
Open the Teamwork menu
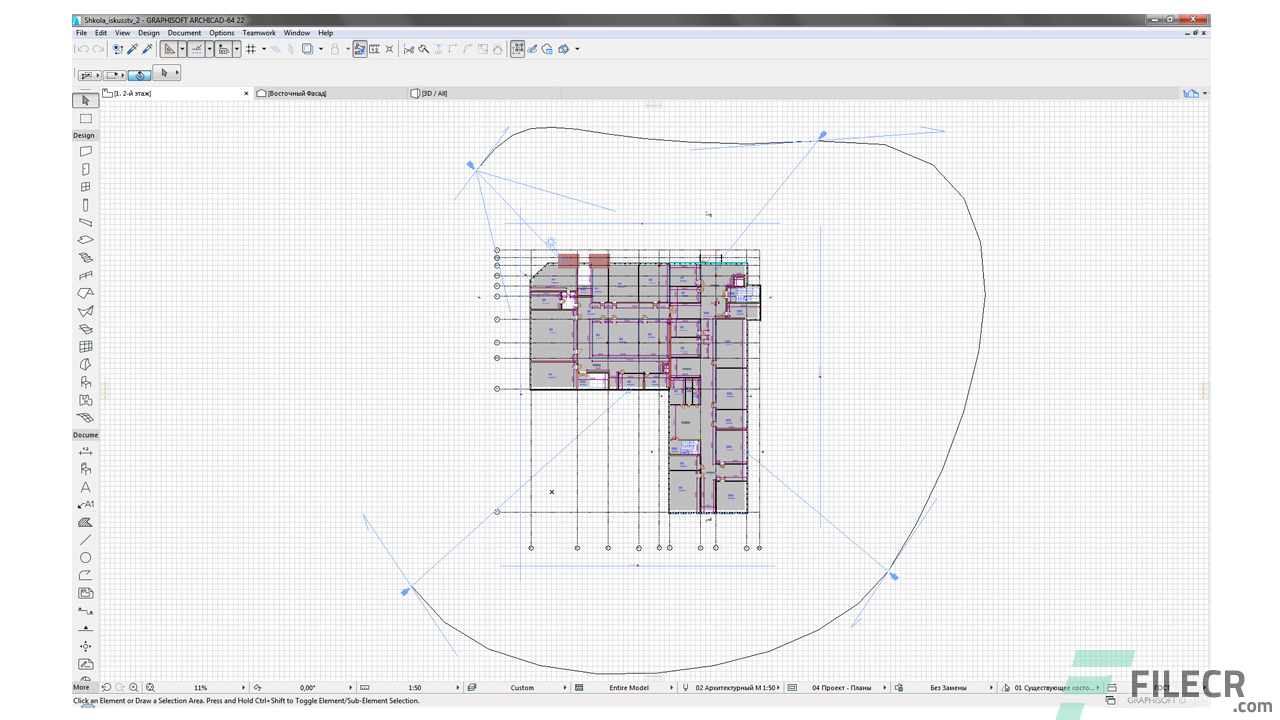[x=259, y=32]
